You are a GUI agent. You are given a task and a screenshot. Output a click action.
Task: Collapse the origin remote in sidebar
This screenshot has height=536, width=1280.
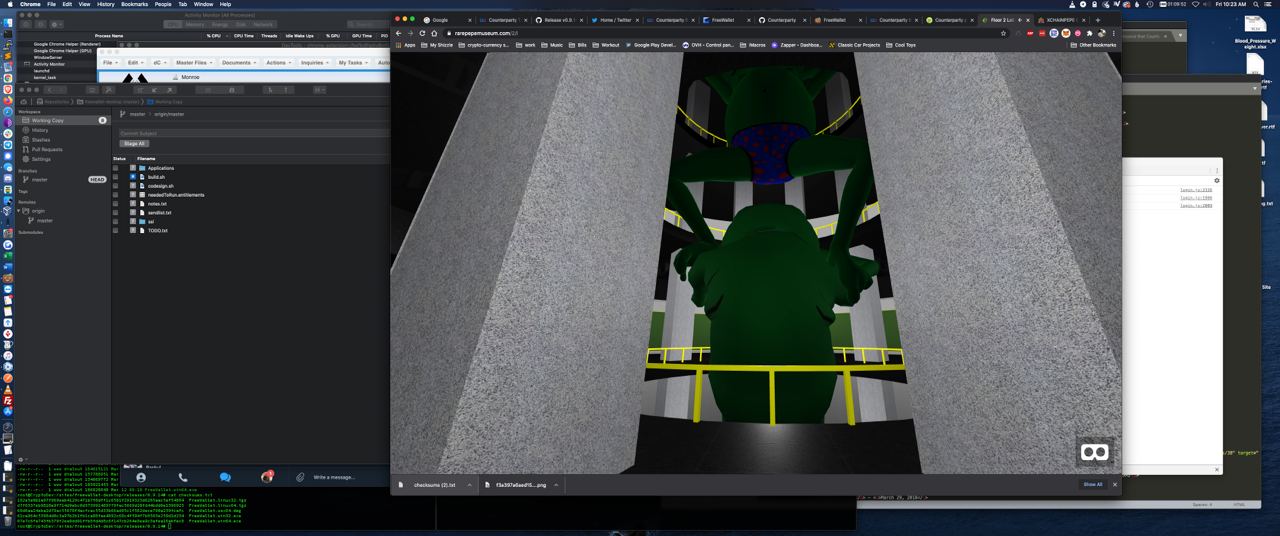coord(19,211)
